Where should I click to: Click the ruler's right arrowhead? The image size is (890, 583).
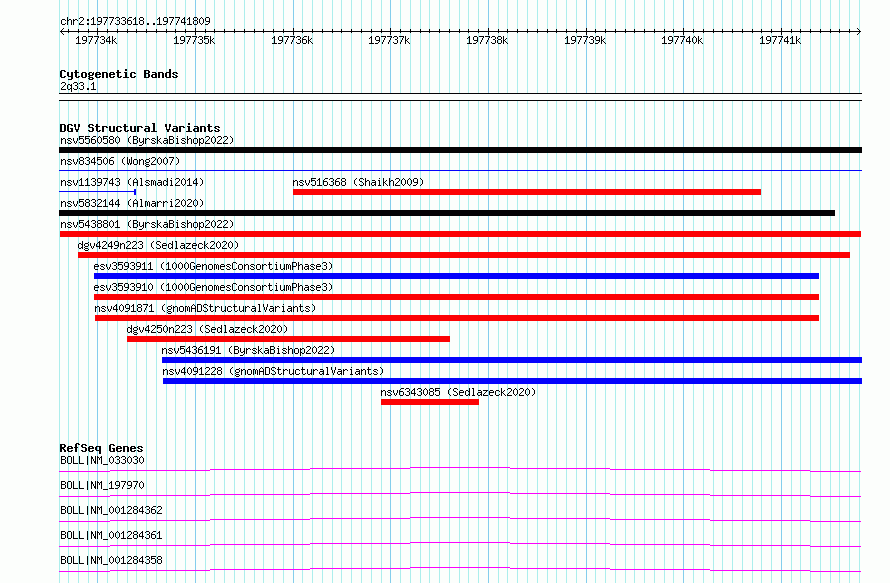tap(859, 32)
